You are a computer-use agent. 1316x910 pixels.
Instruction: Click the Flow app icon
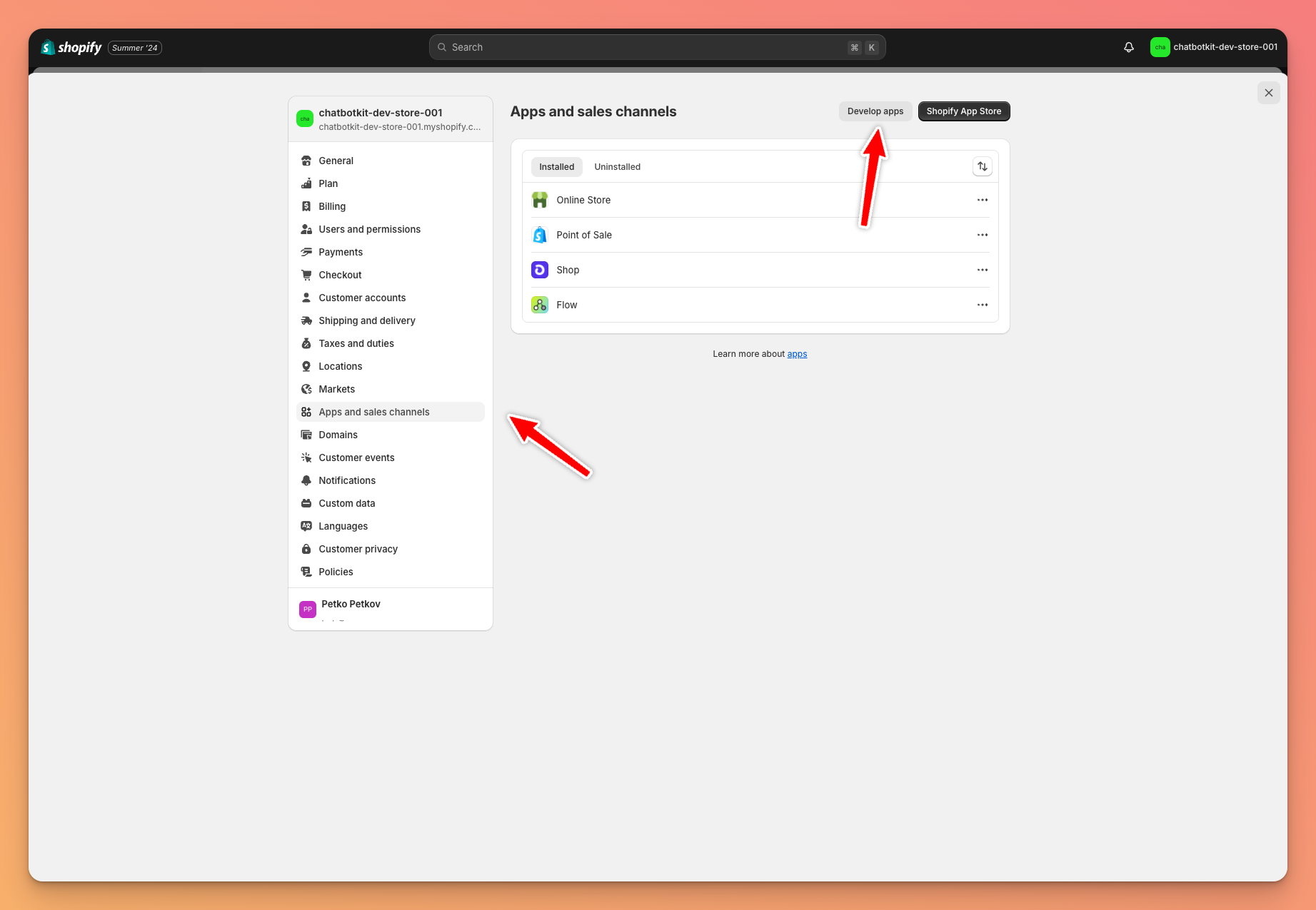tap(540, 305)
